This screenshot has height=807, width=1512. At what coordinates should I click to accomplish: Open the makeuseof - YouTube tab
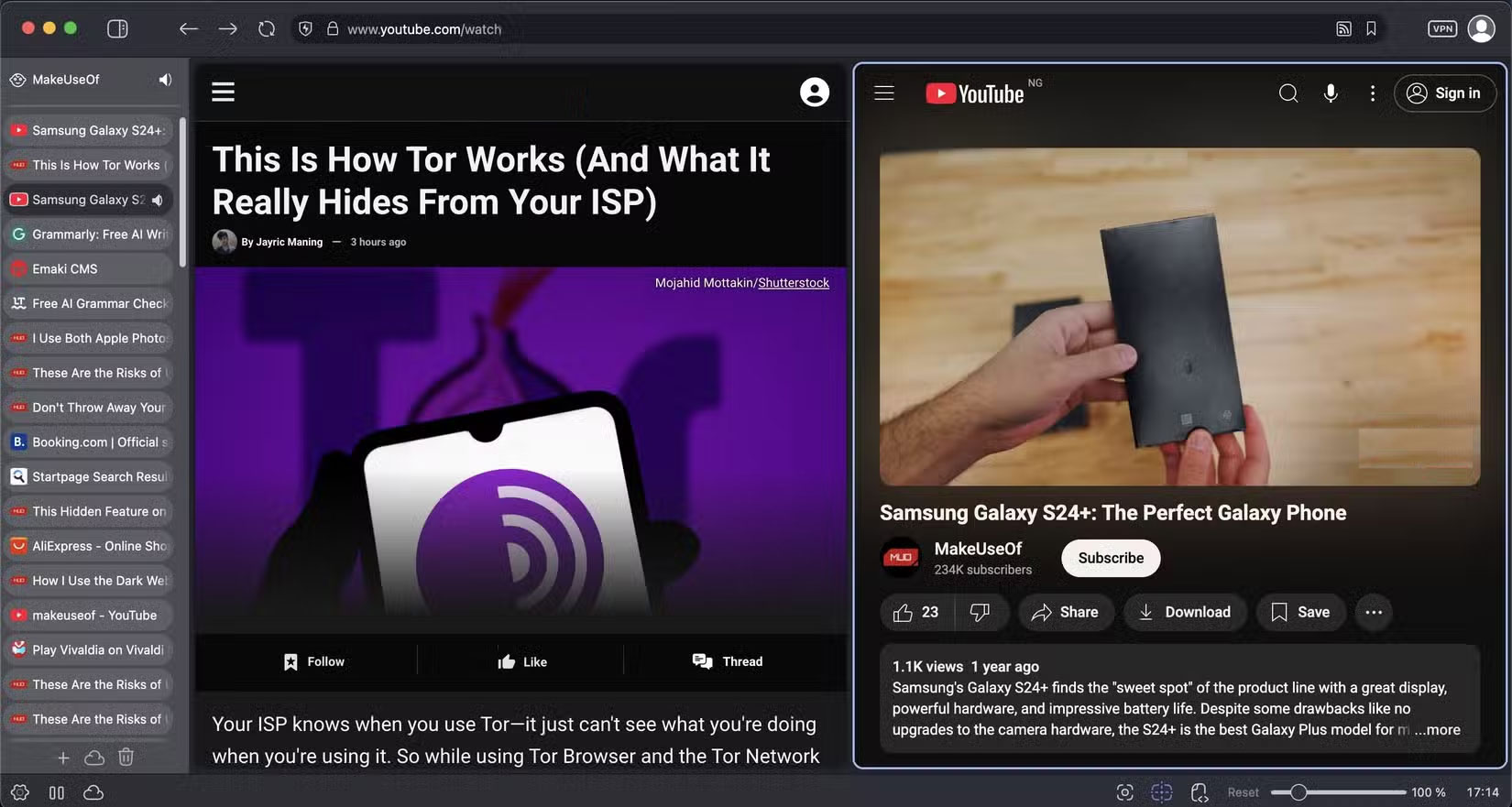click(x=88, y=616)
